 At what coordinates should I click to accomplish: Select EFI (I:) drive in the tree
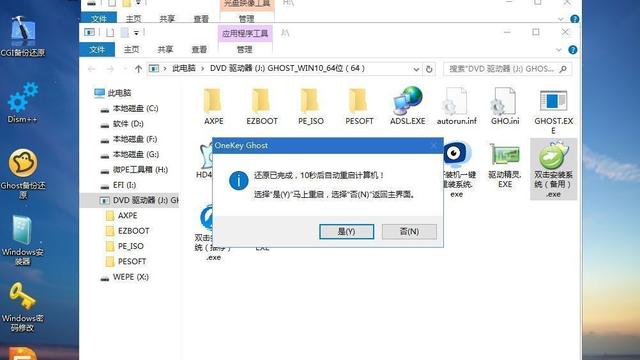pyautogui.click(x=118, y=185)
